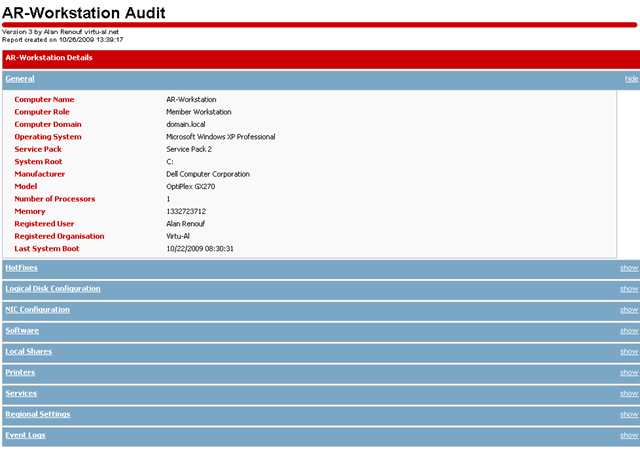Show the Event Logs contents

pos(629,435)
